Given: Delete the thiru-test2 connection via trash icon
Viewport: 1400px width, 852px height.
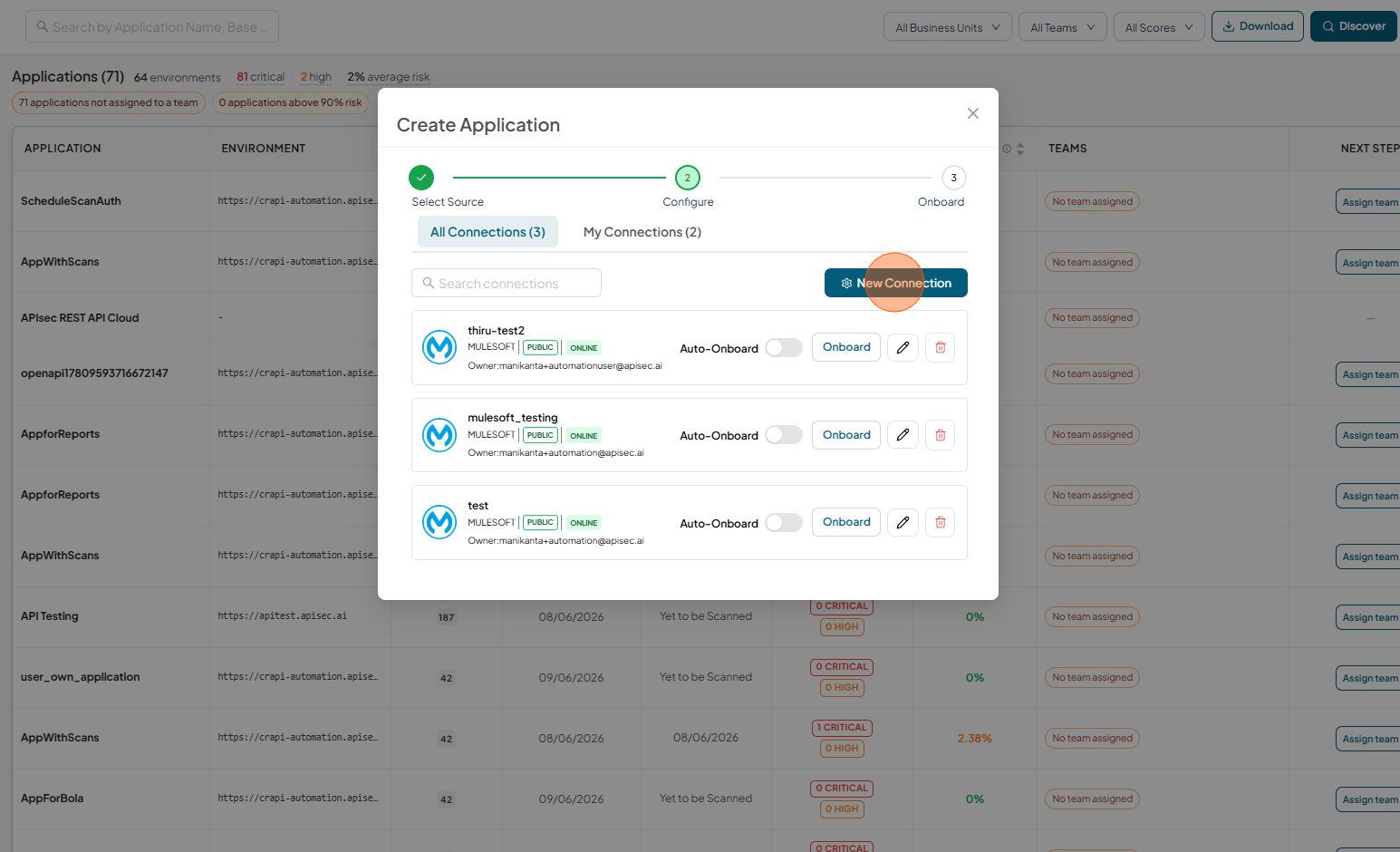Looking at the screenshot, I should (940, 347).
